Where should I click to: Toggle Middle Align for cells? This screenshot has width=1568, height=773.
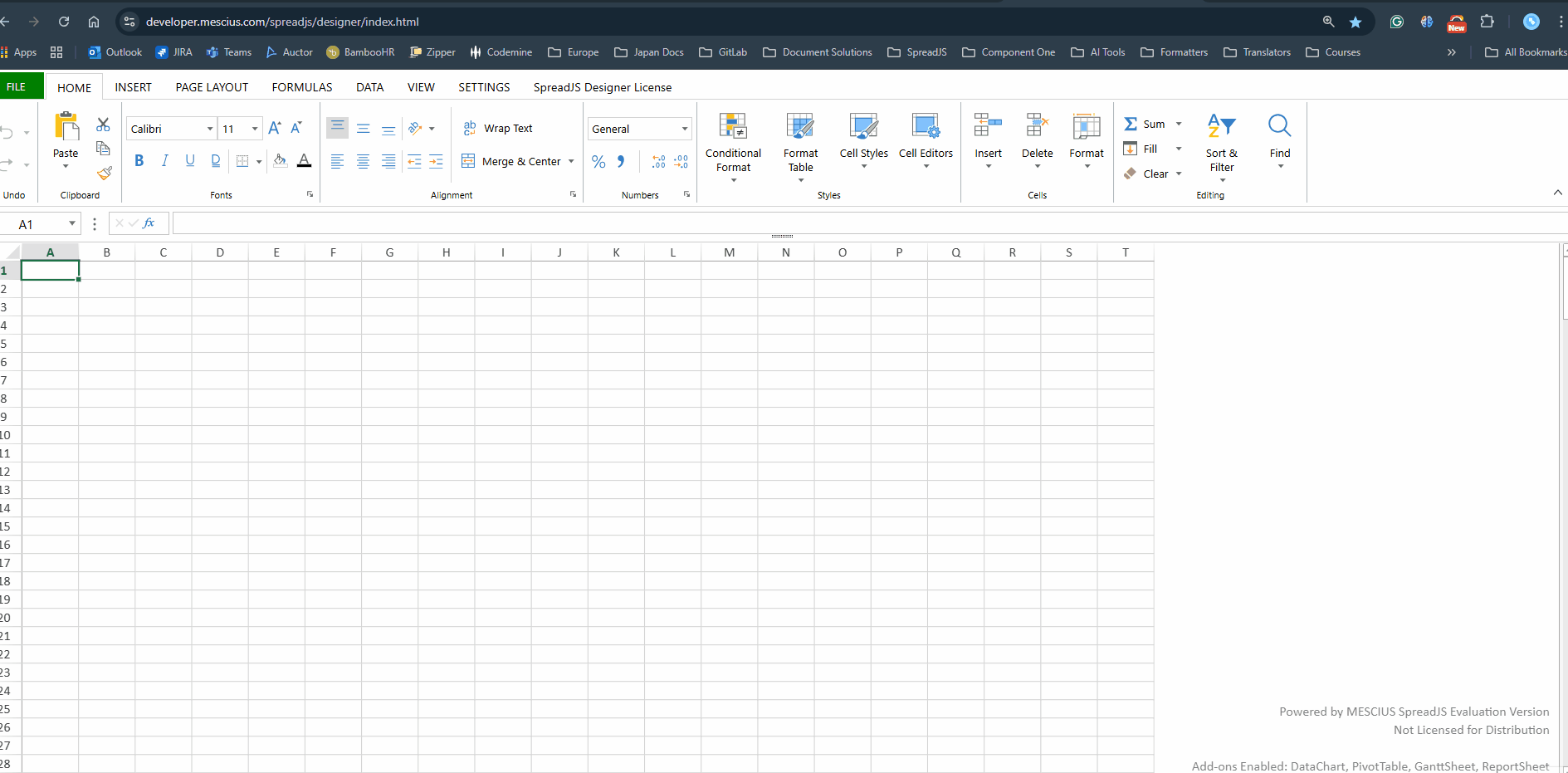coord(363,128)
